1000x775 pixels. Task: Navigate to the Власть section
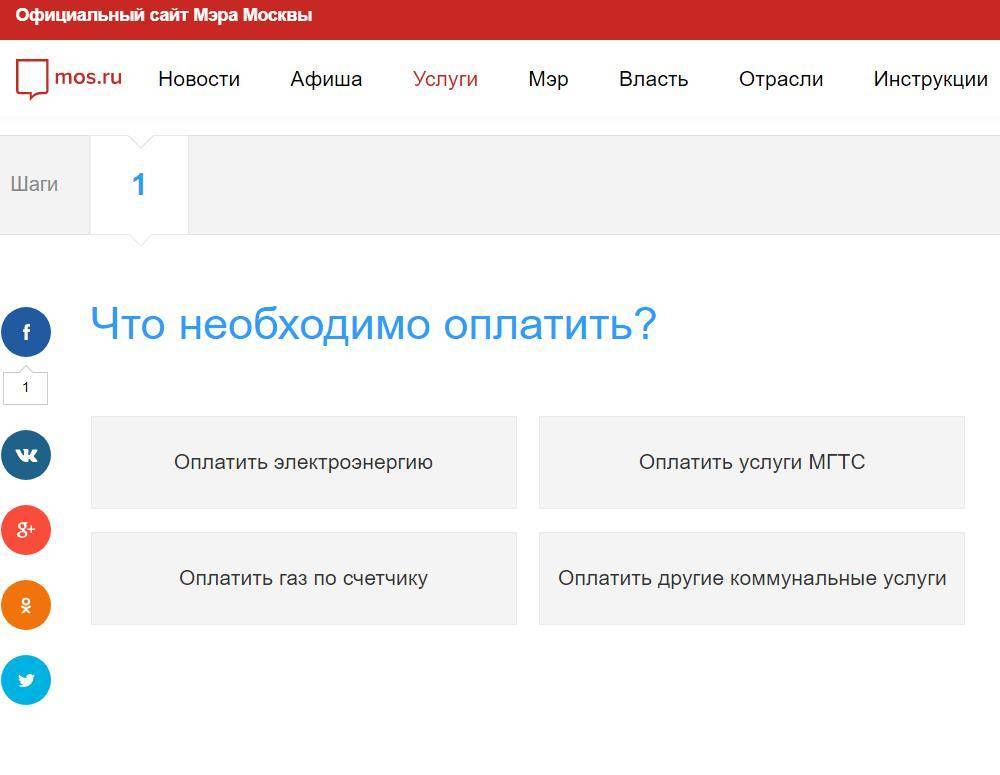click(x=653, y=79)
